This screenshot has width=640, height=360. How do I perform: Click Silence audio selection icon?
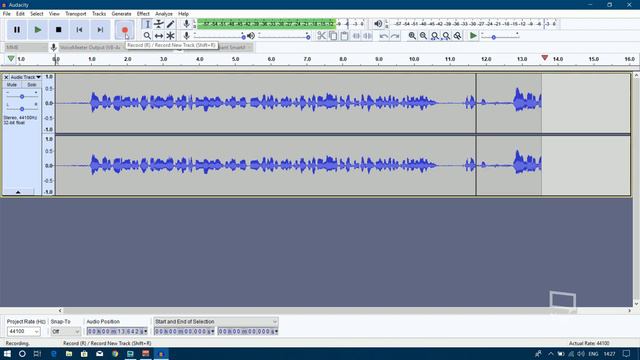tap(367, 36)
